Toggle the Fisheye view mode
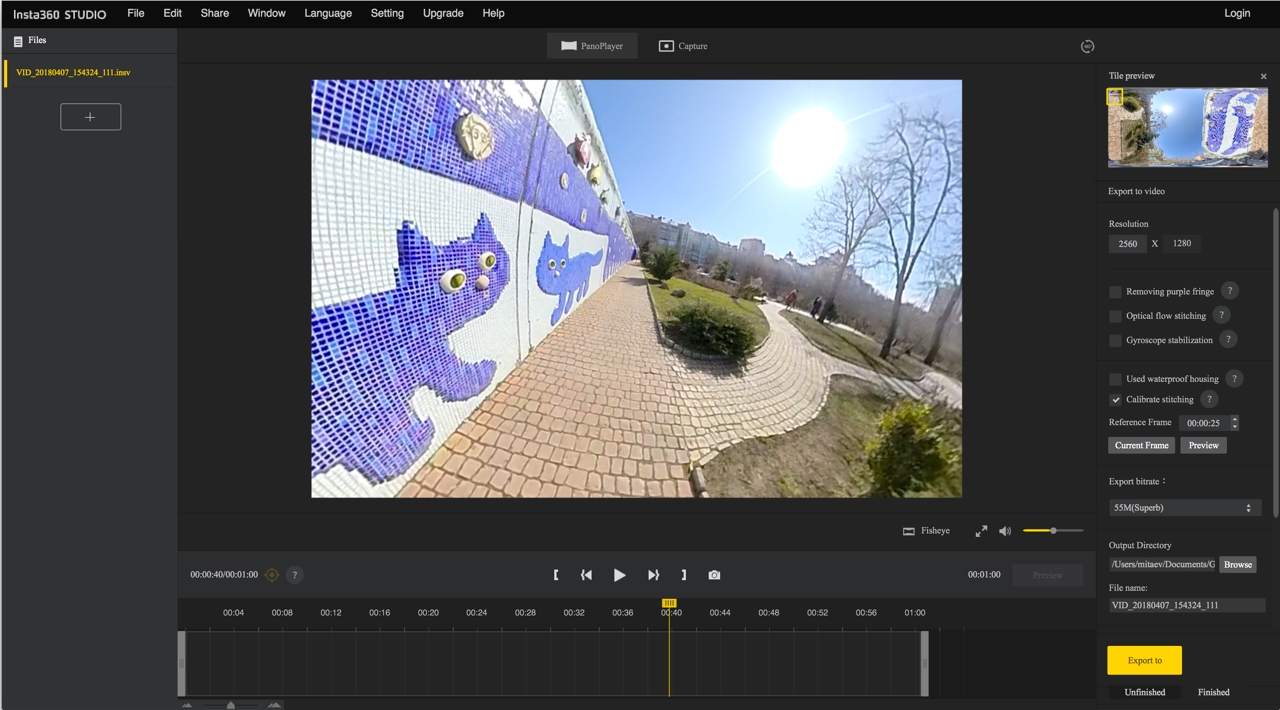 tap(926, 531)
